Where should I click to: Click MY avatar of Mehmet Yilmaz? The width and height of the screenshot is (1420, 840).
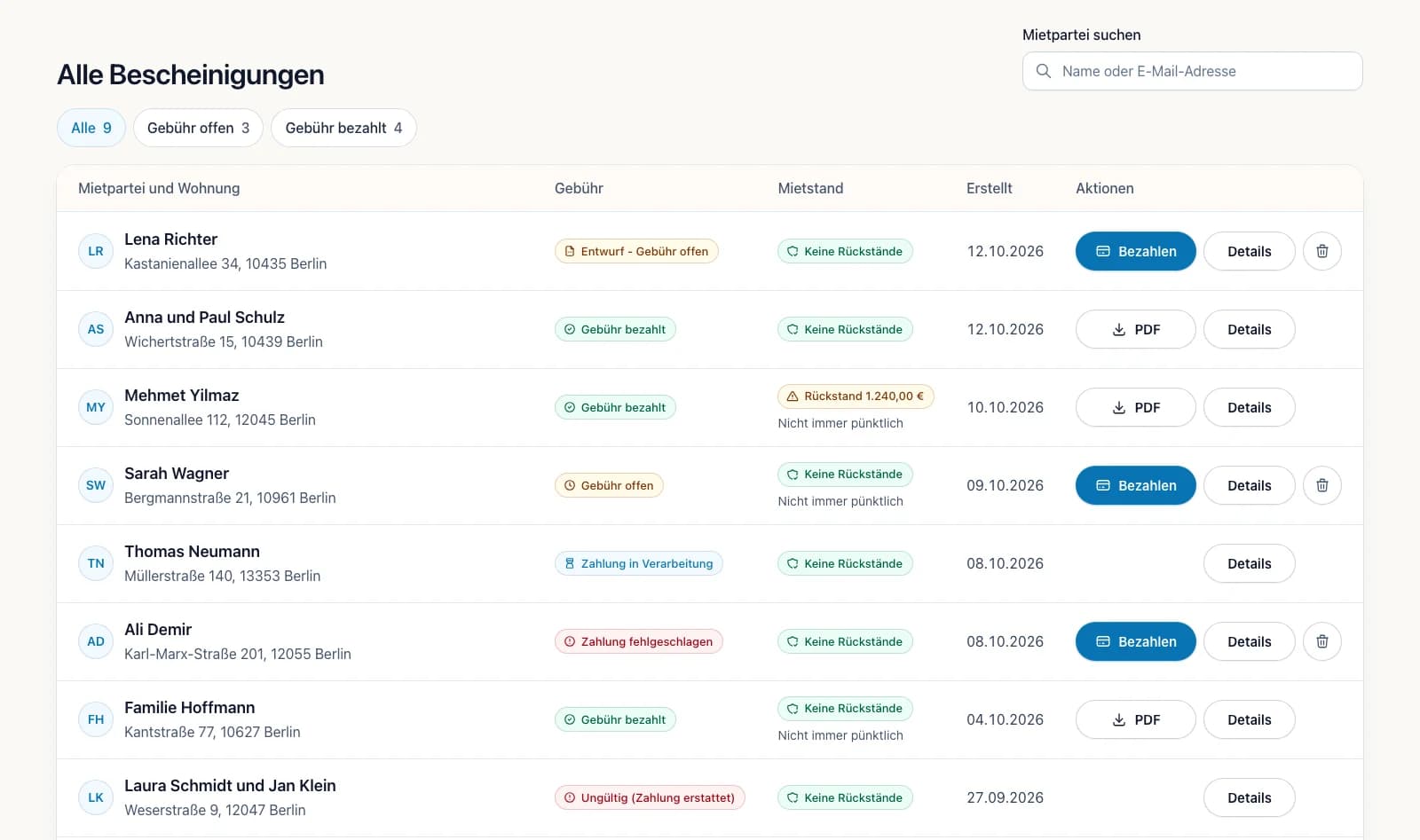coord(96,407)
